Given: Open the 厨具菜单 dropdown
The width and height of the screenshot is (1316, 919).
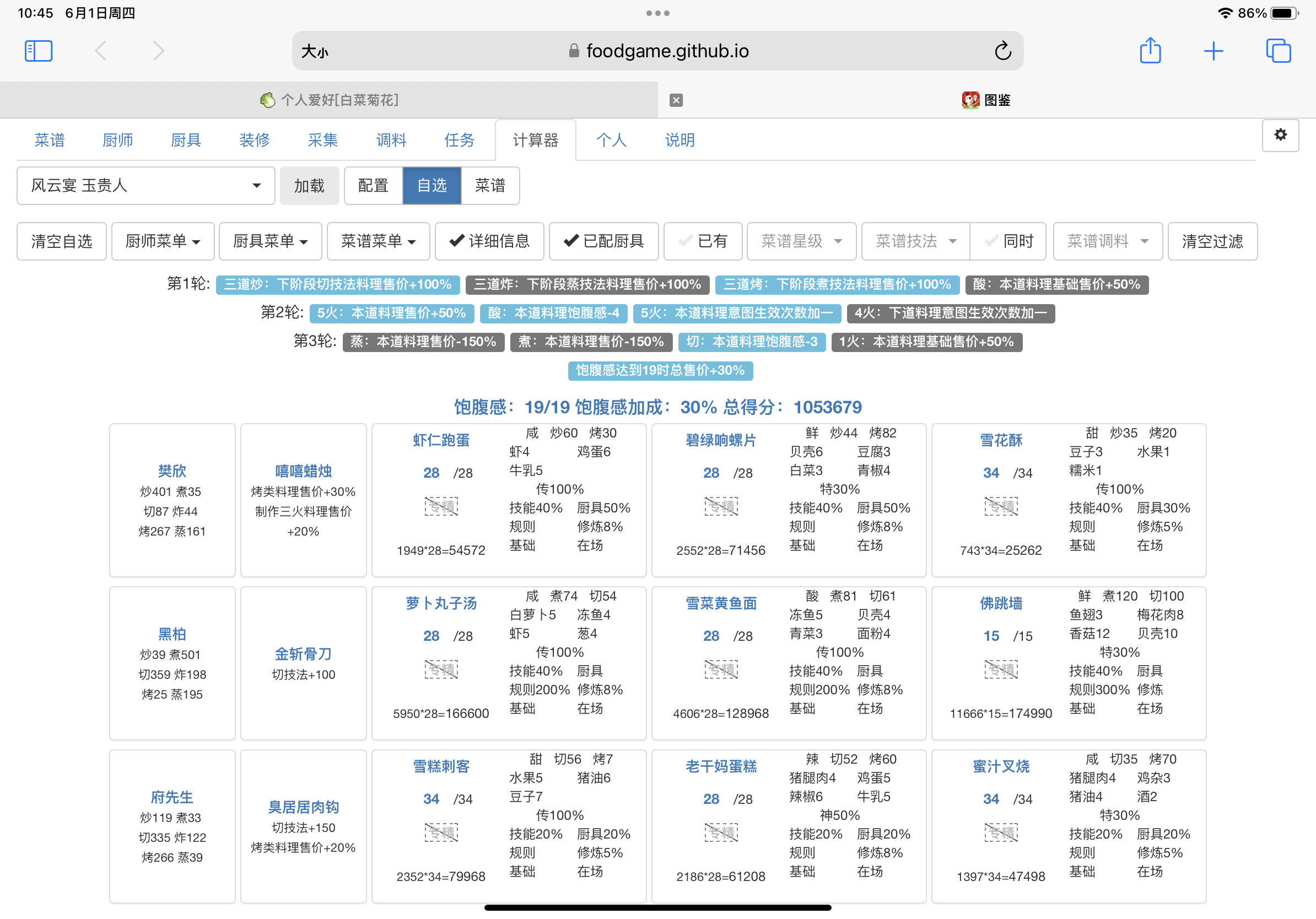Looking at the screenshot, I should coord(270,241).
